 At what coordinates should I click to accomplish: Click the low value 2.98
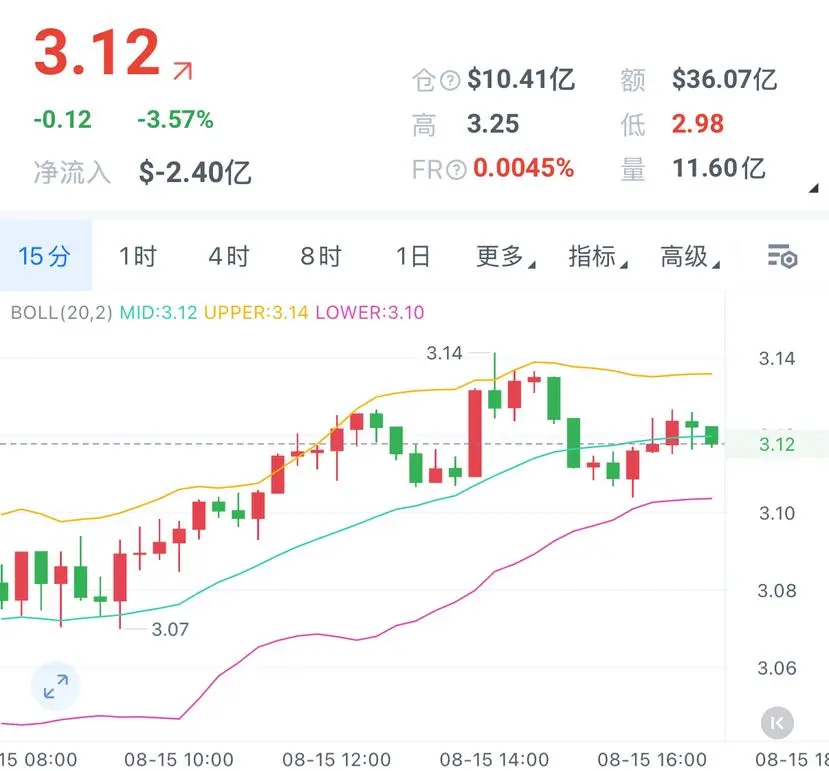[x=697, y=124]
